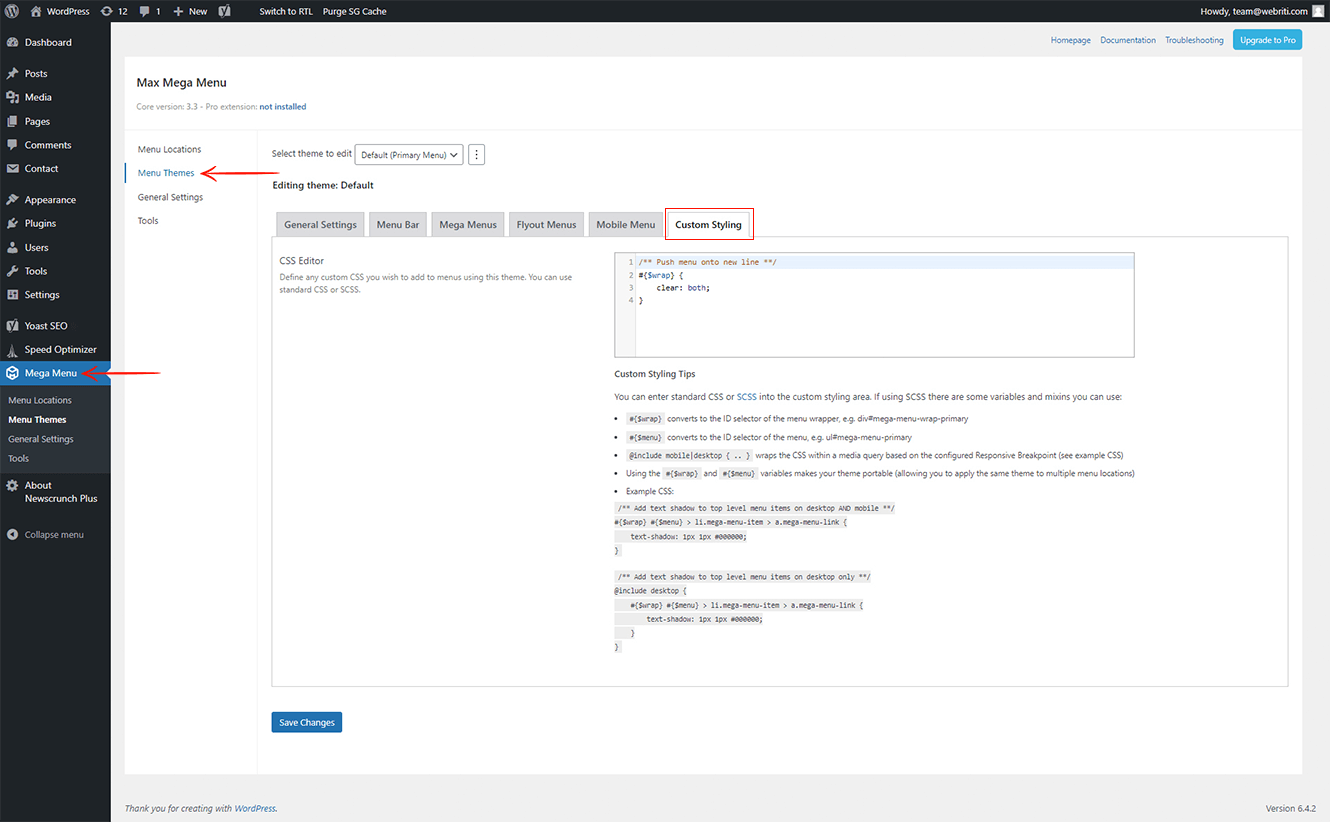Click the Max Mega Menu page title

click(x=182, y=82)
